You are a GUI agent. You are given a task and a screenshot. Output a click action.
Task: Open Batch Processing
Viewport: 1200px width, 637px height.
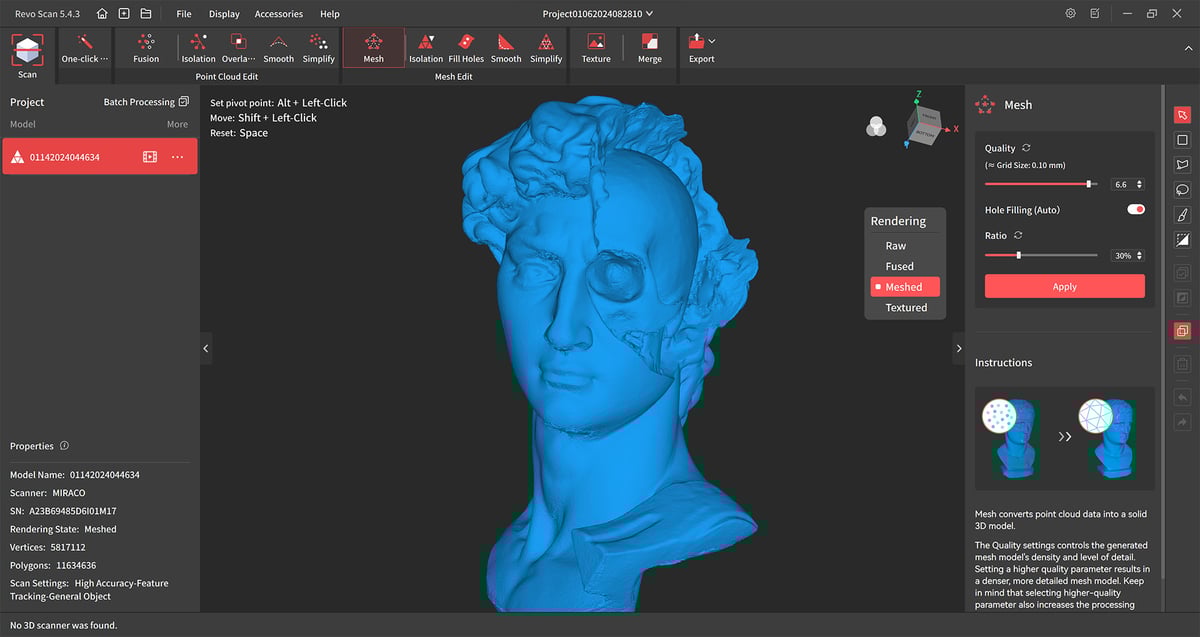click(x=146, y=102)
